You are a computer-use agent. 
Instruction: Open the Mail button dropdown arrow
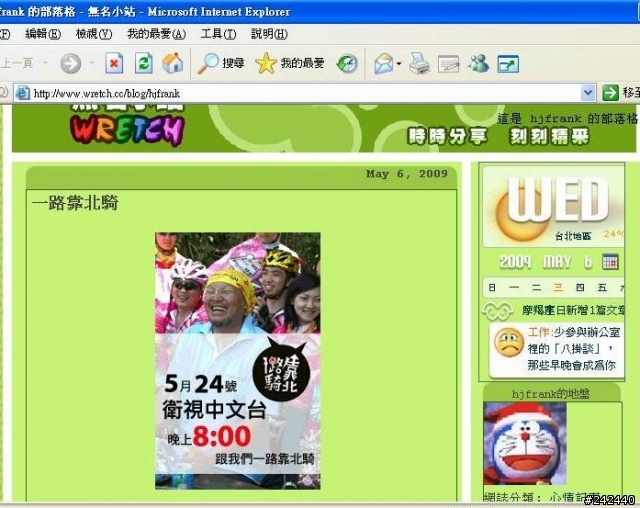coord(399,64)
